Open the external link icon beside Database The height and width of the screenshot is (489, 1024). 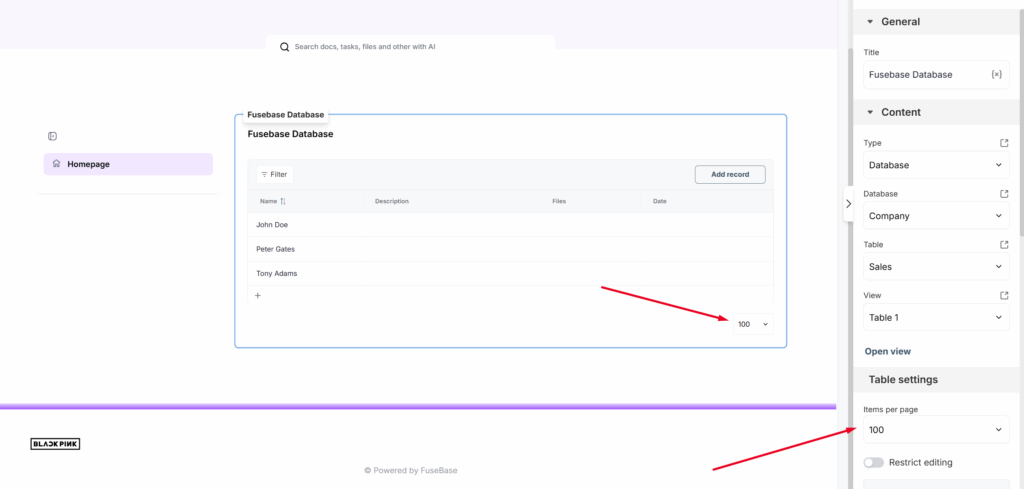point(1004,194)
